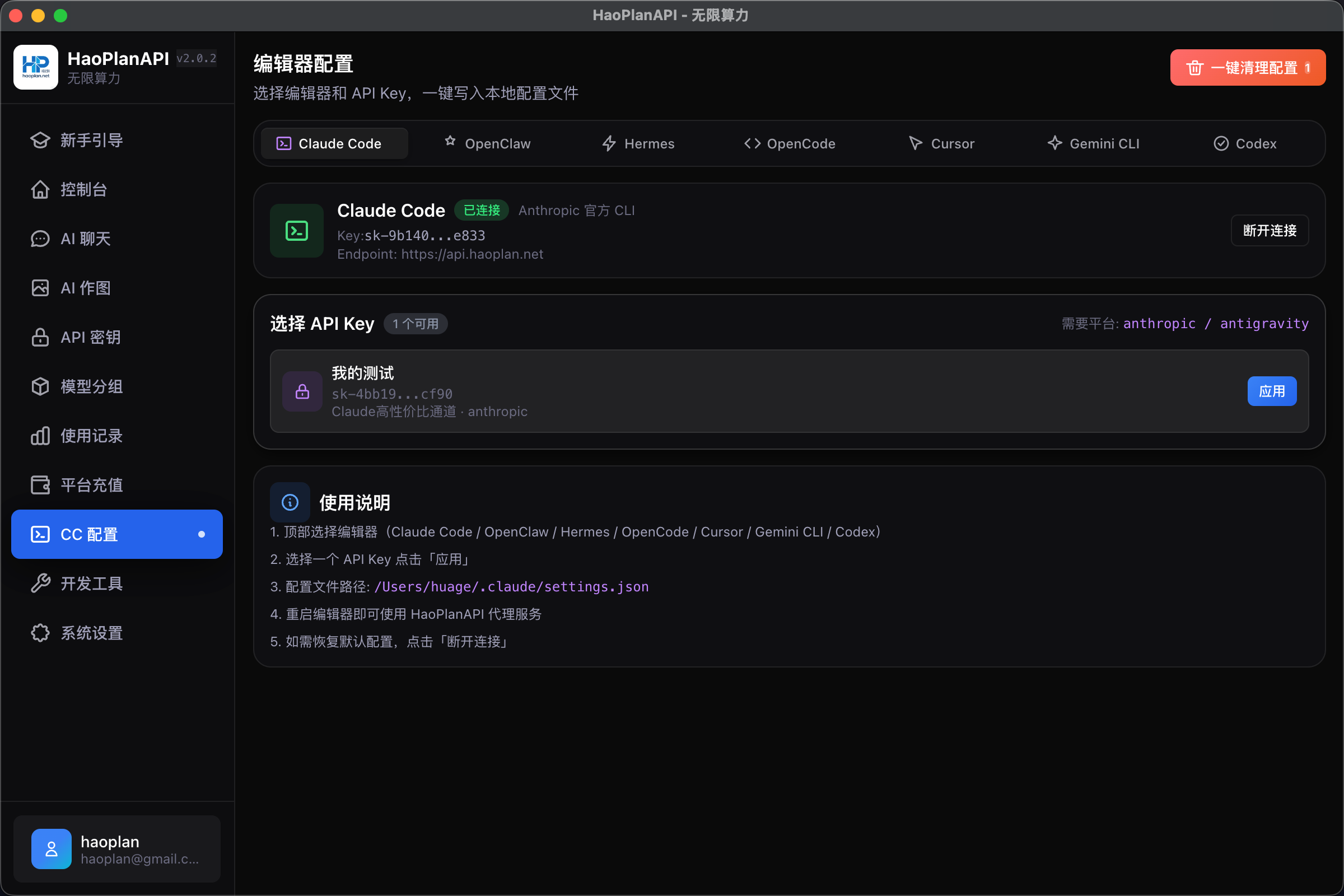1344x896 pixels.
Task: Click the lightning bolt icon on Hermes tab
Action: tap(609, 143)
